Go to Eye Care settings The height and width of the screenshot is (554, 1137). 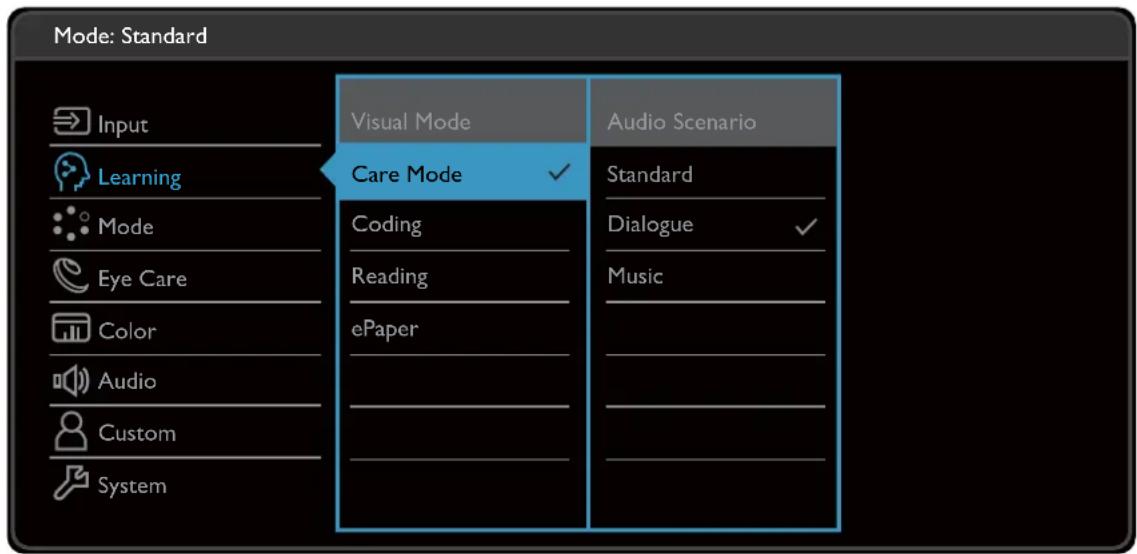142,278
